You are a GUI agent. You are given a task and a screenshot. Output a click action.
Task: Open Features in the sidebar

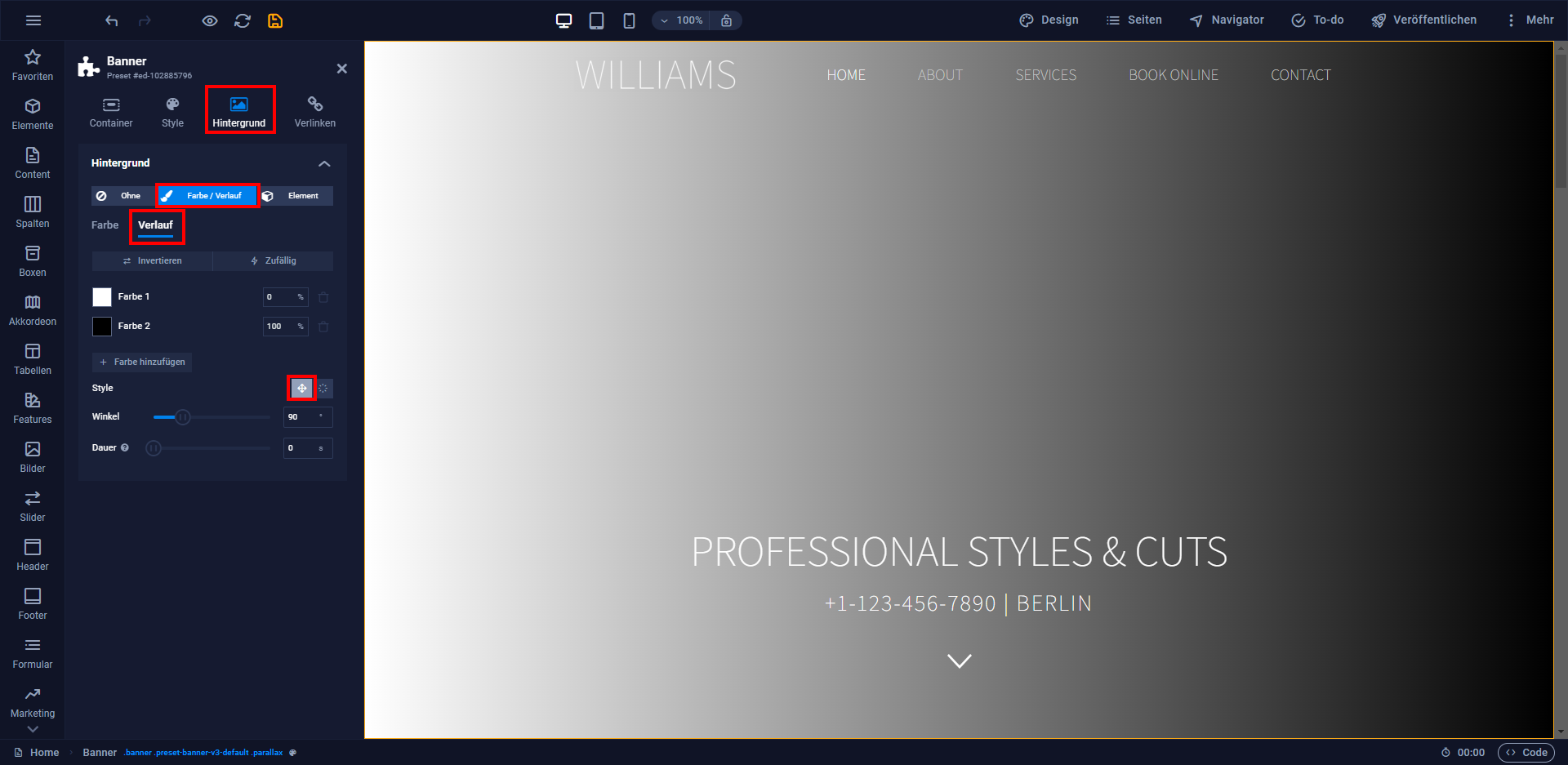[33, 408]
